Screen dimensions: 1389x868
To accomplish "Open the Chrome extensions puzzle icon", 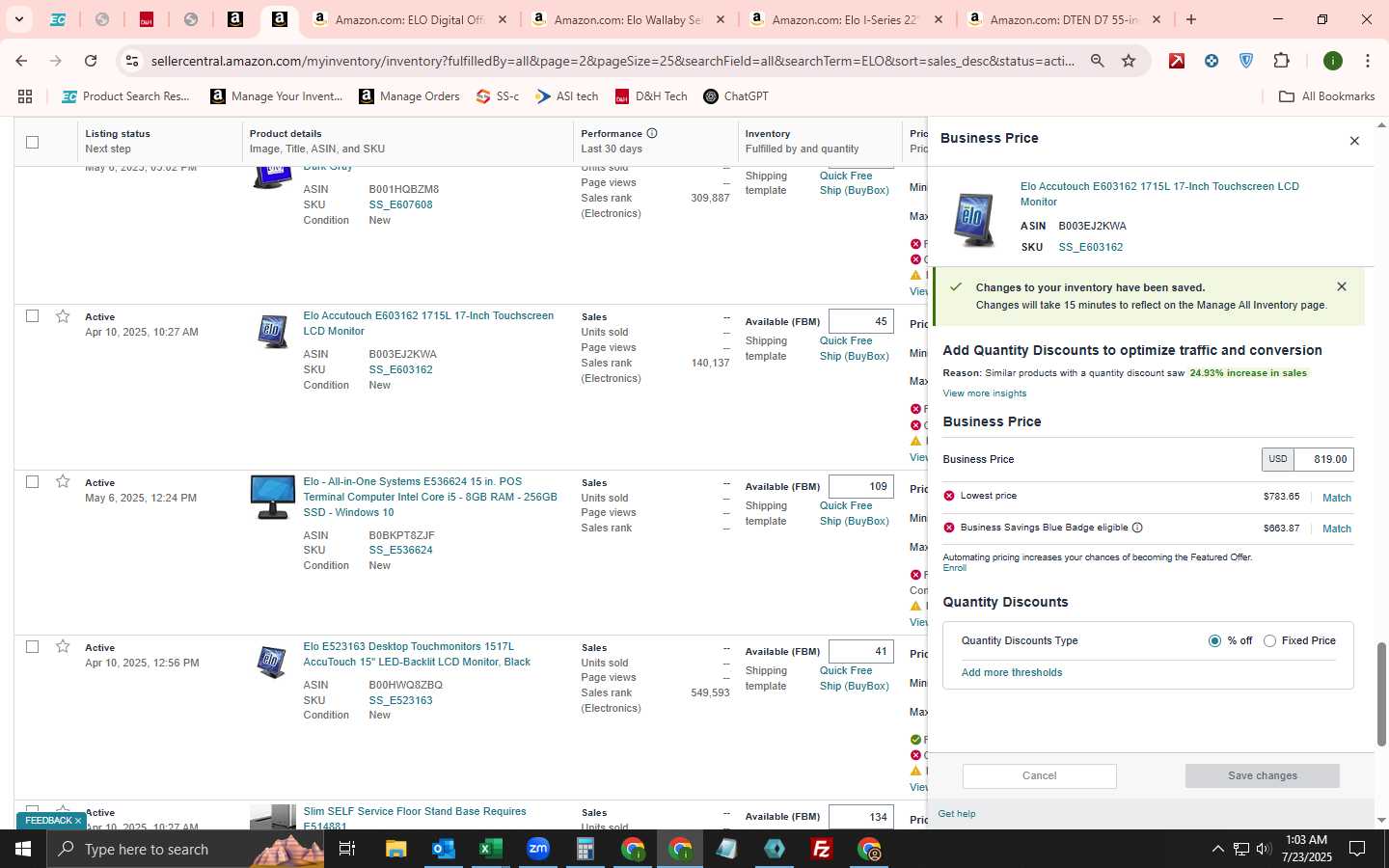I will coord(1281,61).
